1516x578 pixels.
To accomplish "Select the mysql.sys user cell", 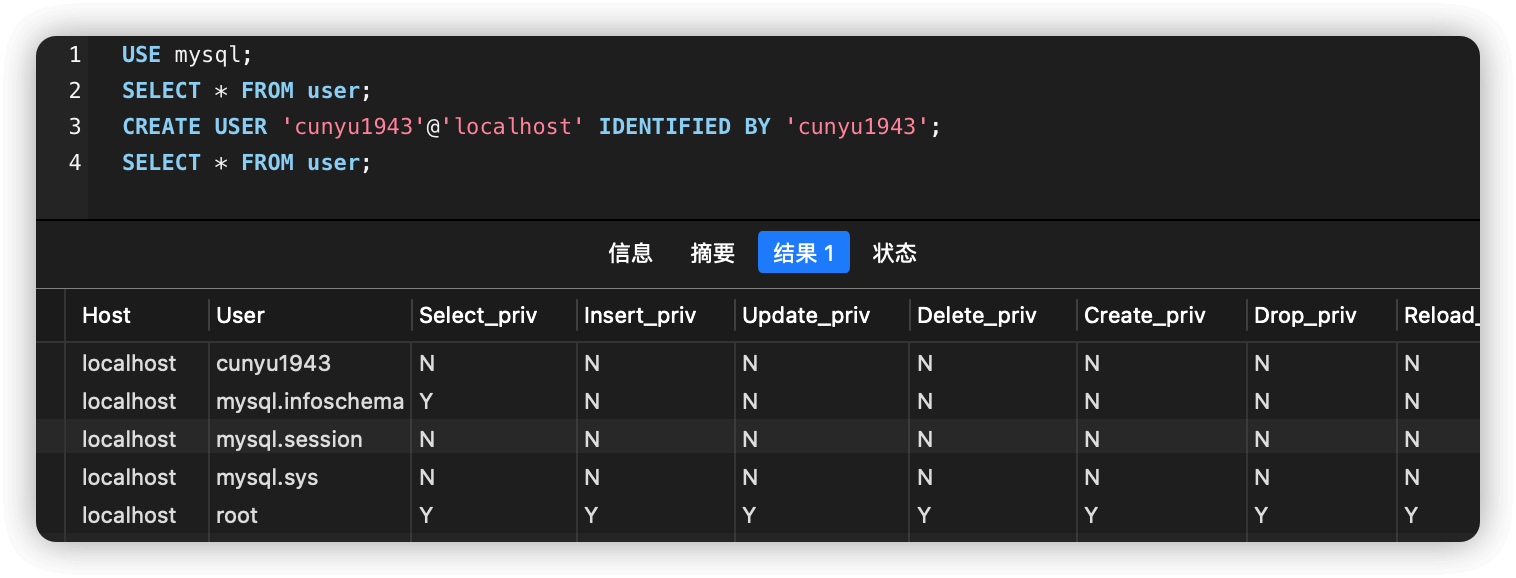I will (x=267, y=478).
